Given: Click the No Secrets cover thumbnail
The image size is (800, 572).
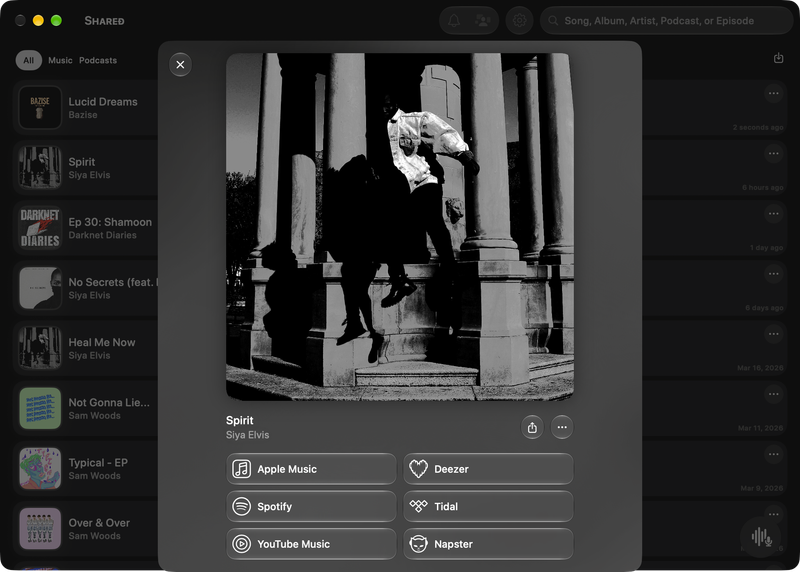Looking at the screenshot, I should coord(40,288).
